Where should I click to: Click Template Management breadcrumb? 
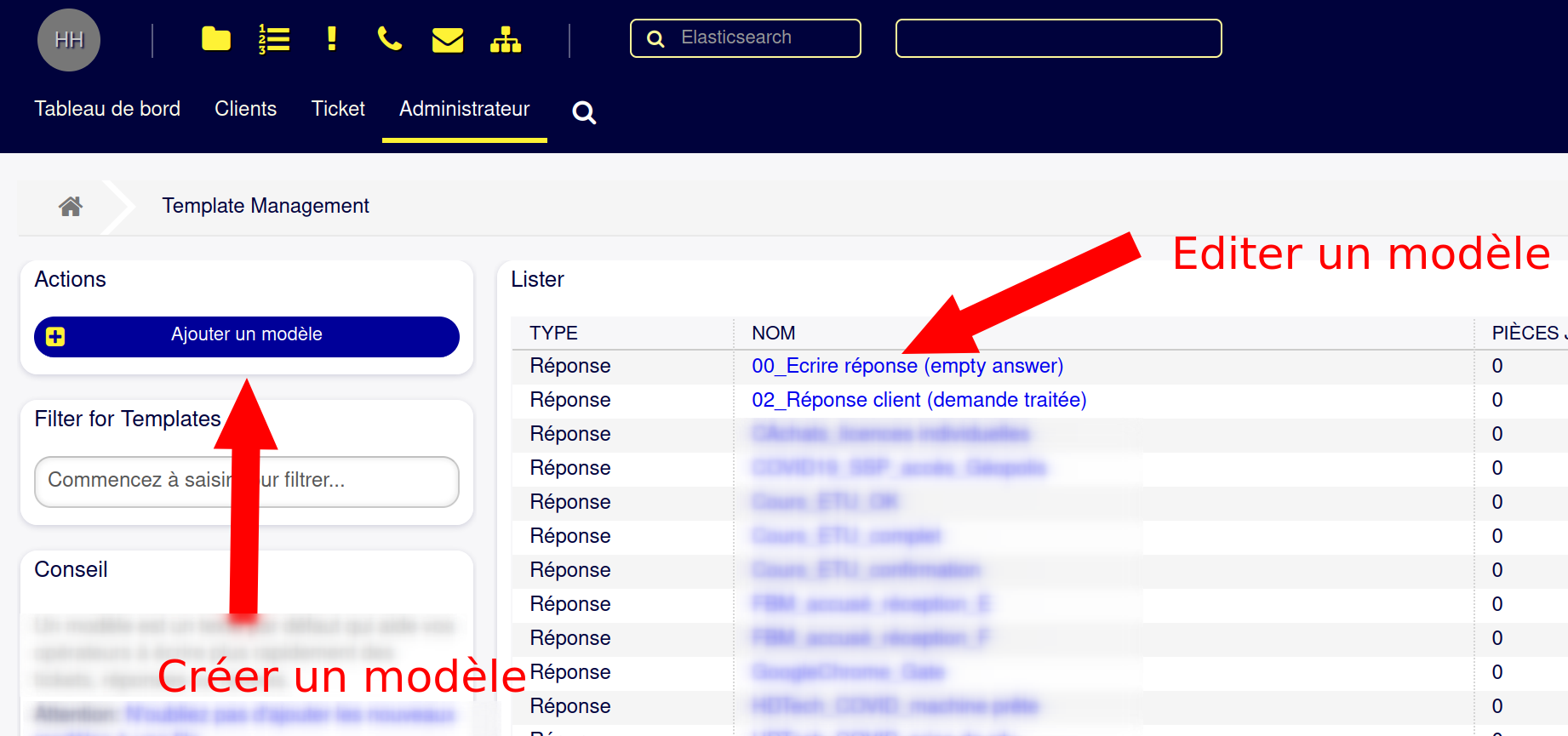click(266, 206)
